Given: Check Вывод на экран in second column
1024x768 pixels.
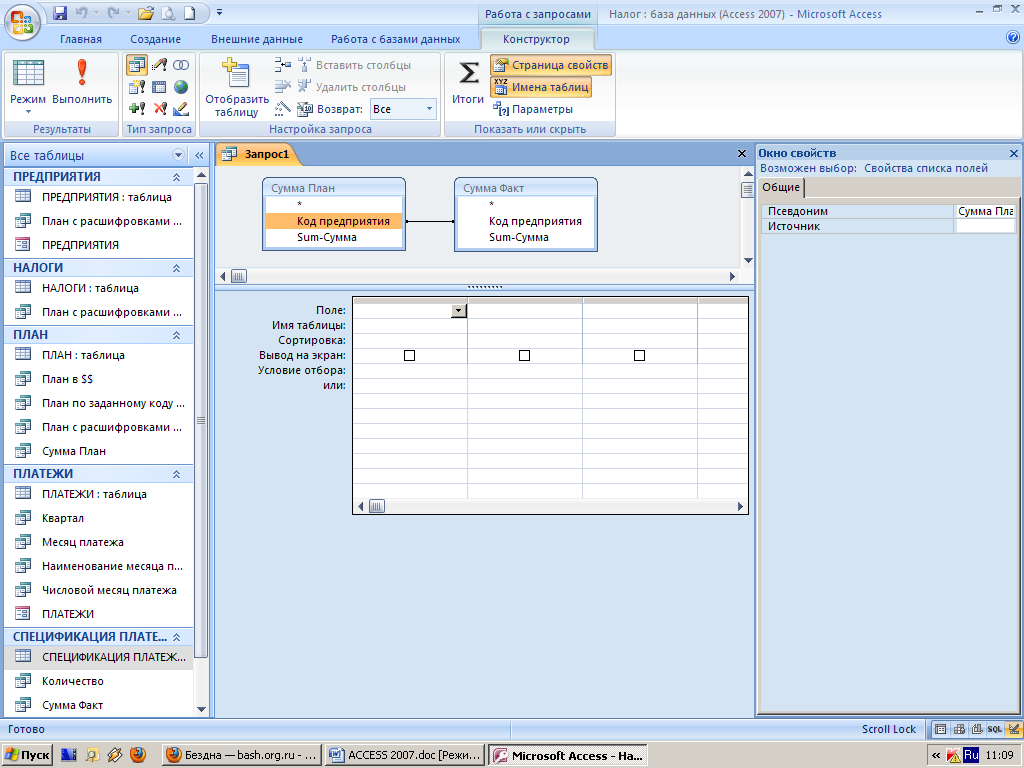Looking at the screenshot, I should coord(524,355).
